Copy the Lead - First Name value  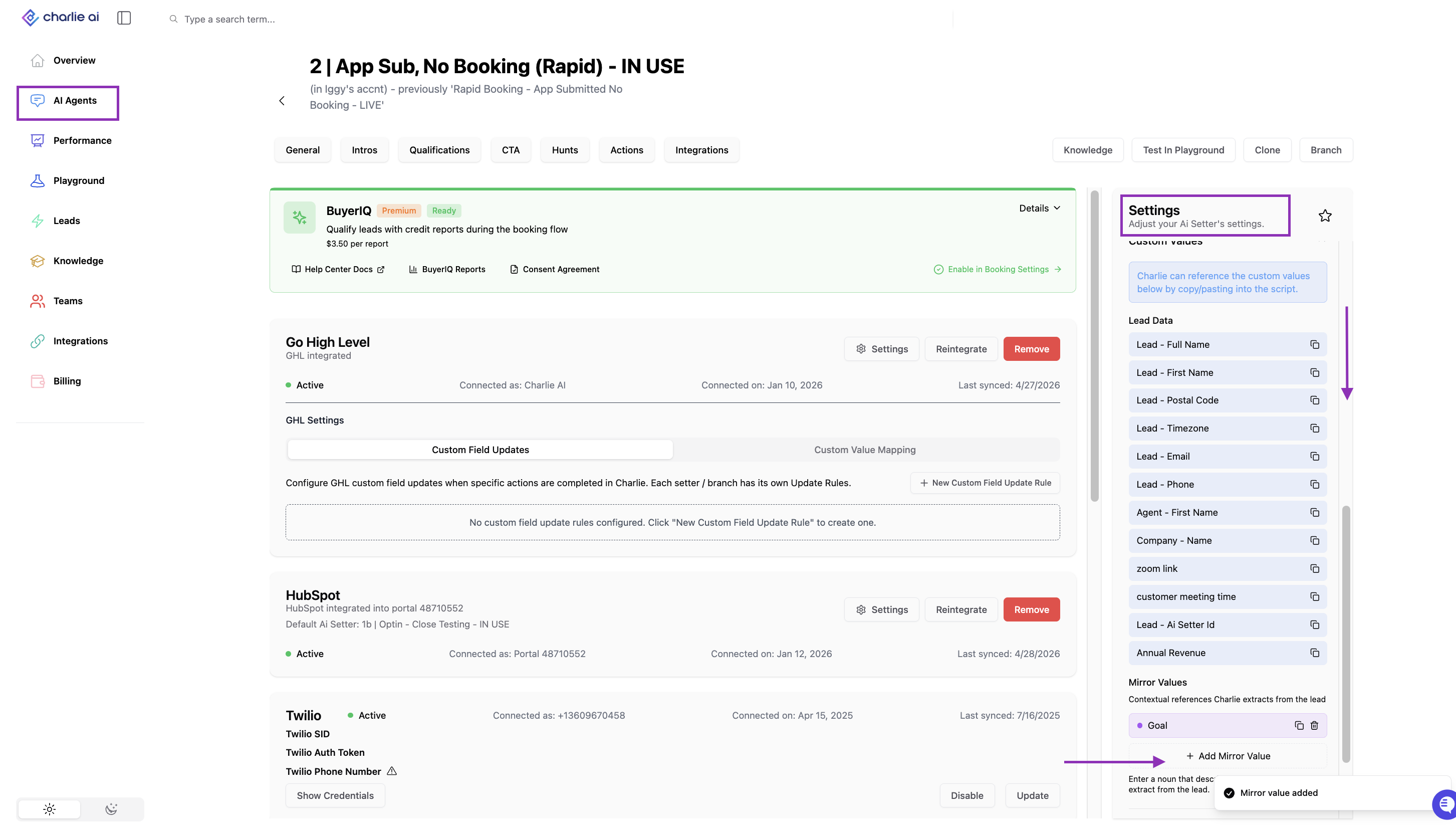[1314, 372]
